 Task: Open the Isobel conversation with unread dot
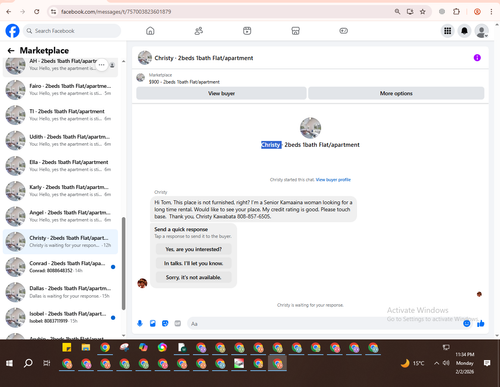(x=60, y=317)
